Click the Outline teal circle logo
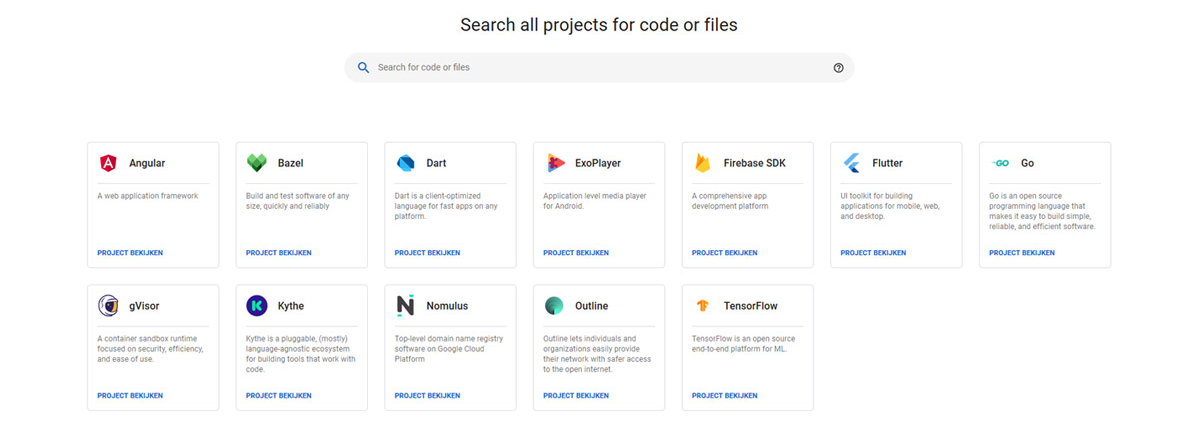 (555, 306)
